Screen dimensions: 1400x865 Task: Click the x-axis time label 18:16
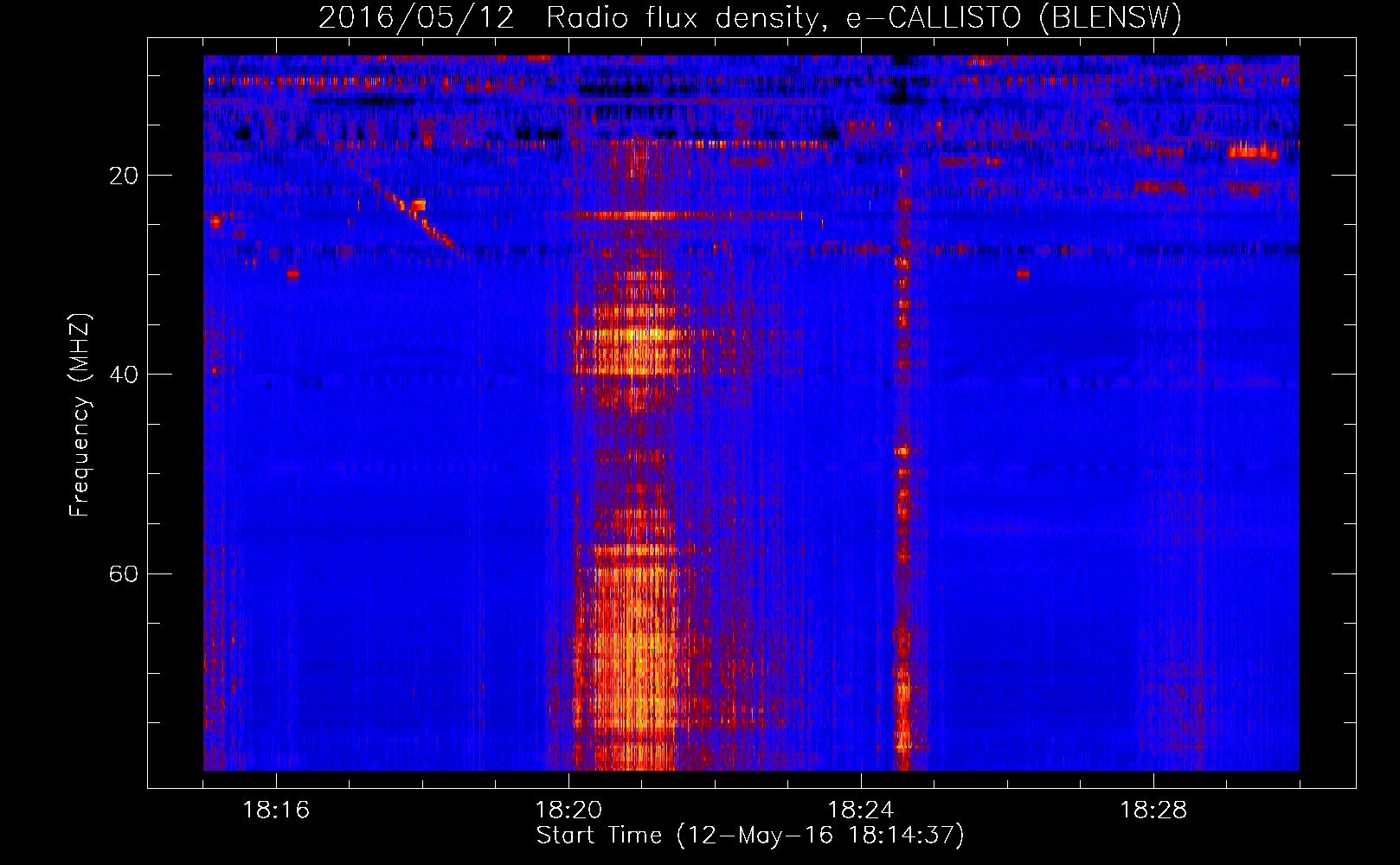276,811
